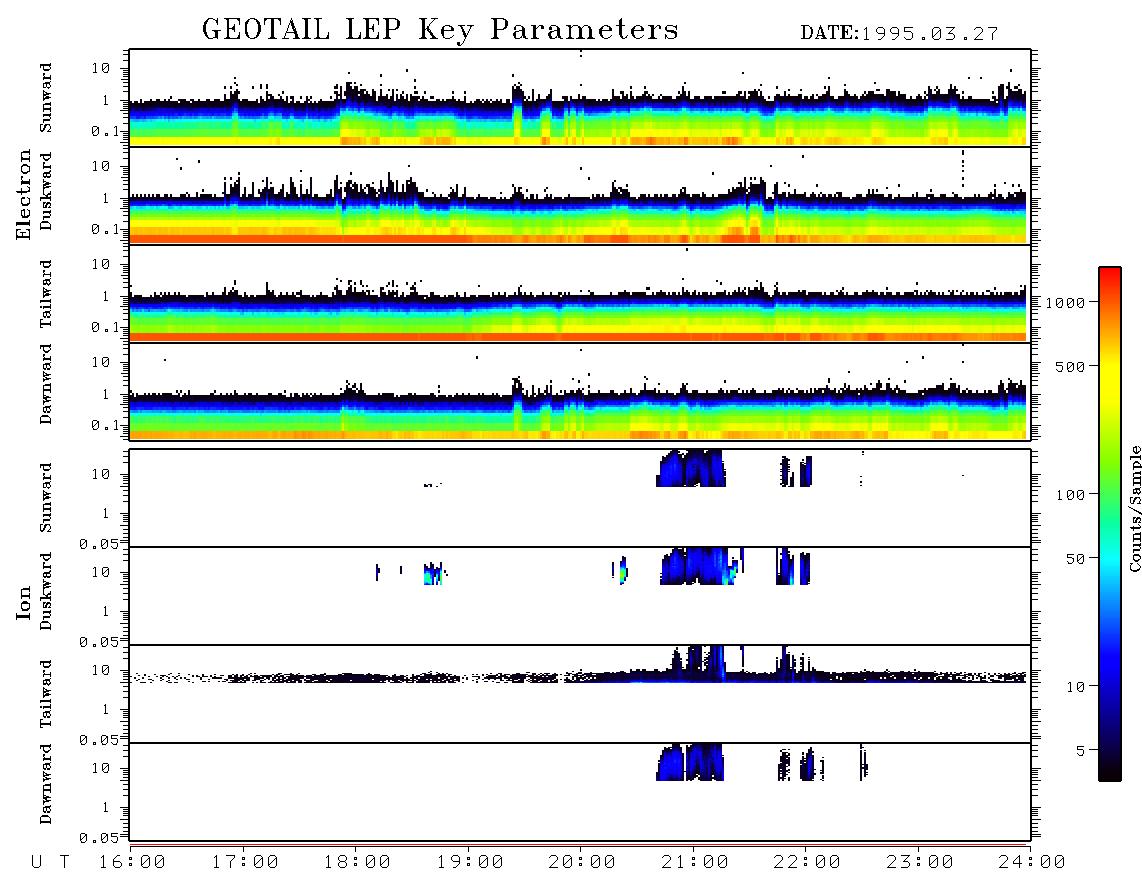
Task: Click the 24:00 time axis label
Action: tap(1032, 862)
